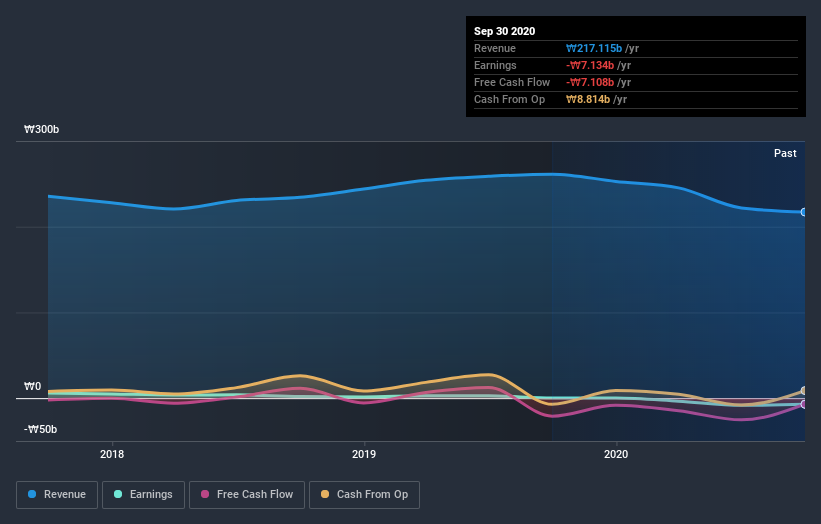
Task: Click the Cash From Op endpoint marker
Action: click(804, 391)
